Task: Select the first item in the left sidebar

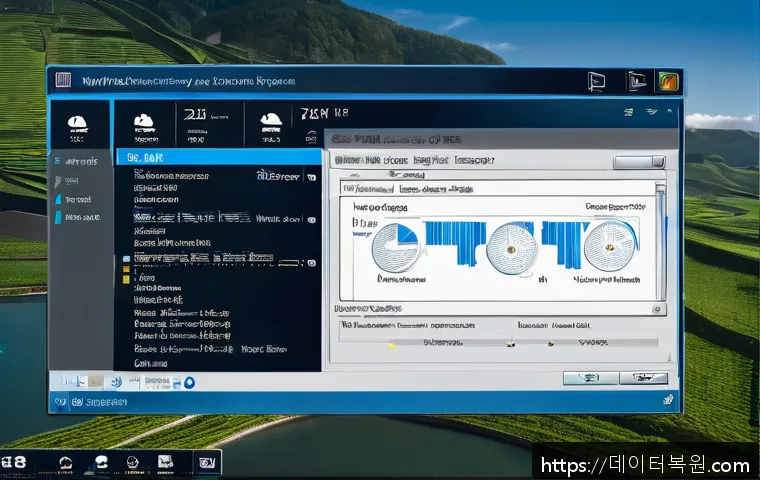Action: [76, 161]
